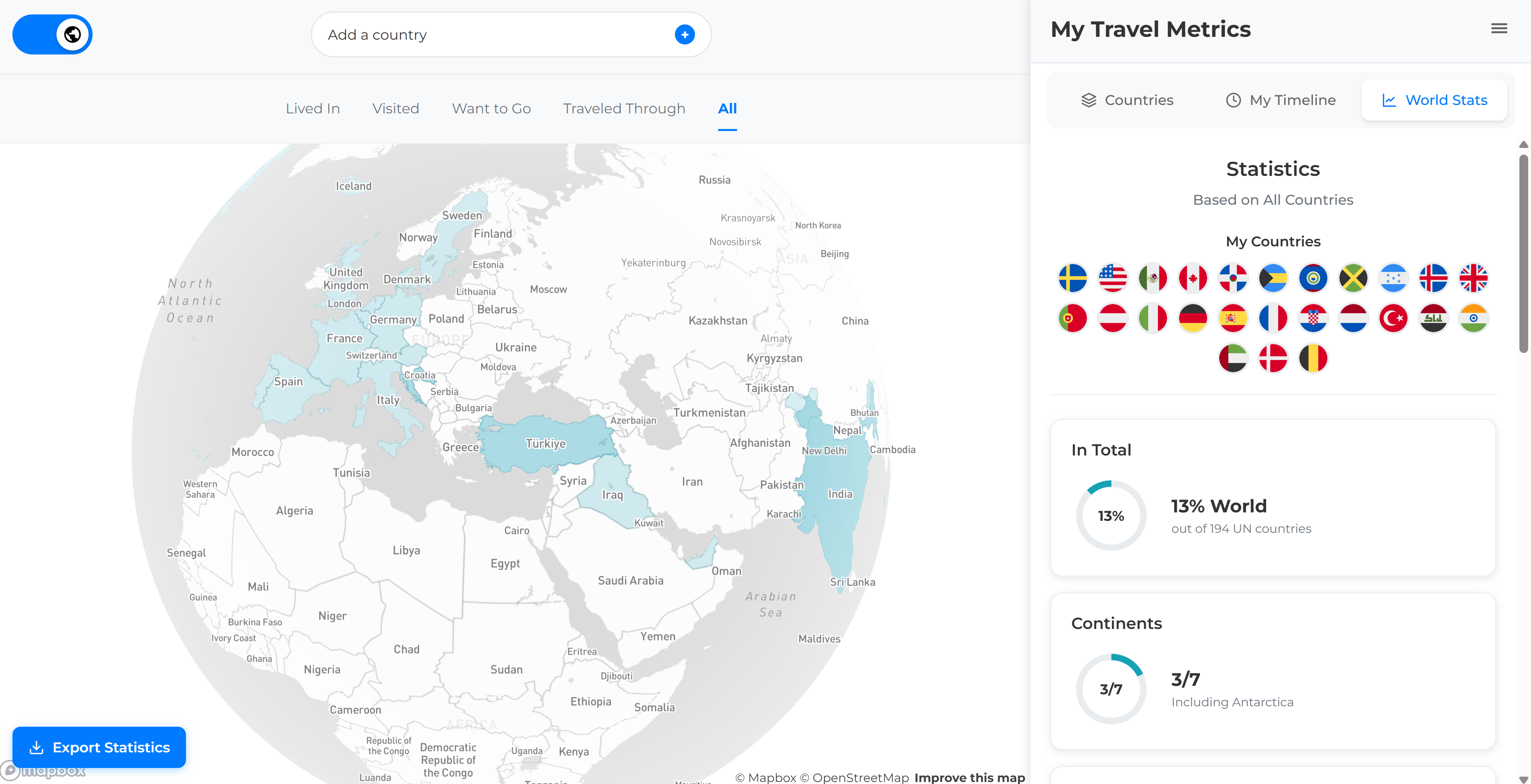Open the OpenStreetMap attribution link
1531x784 pixels.
click(x=854, y=778)
